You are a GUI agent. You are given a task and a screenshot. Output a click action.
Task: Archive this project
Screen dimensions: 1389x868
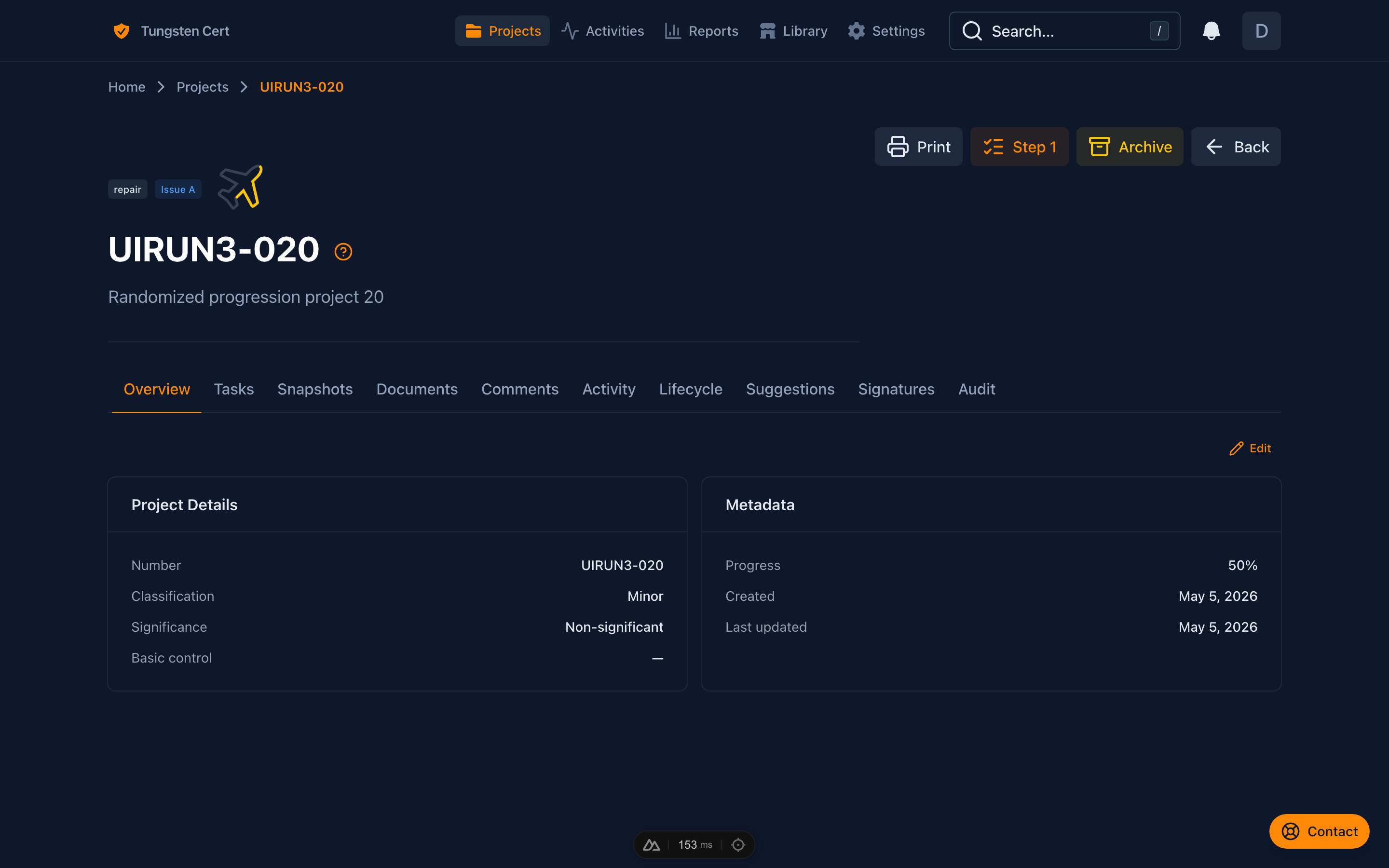(1130, 147)
